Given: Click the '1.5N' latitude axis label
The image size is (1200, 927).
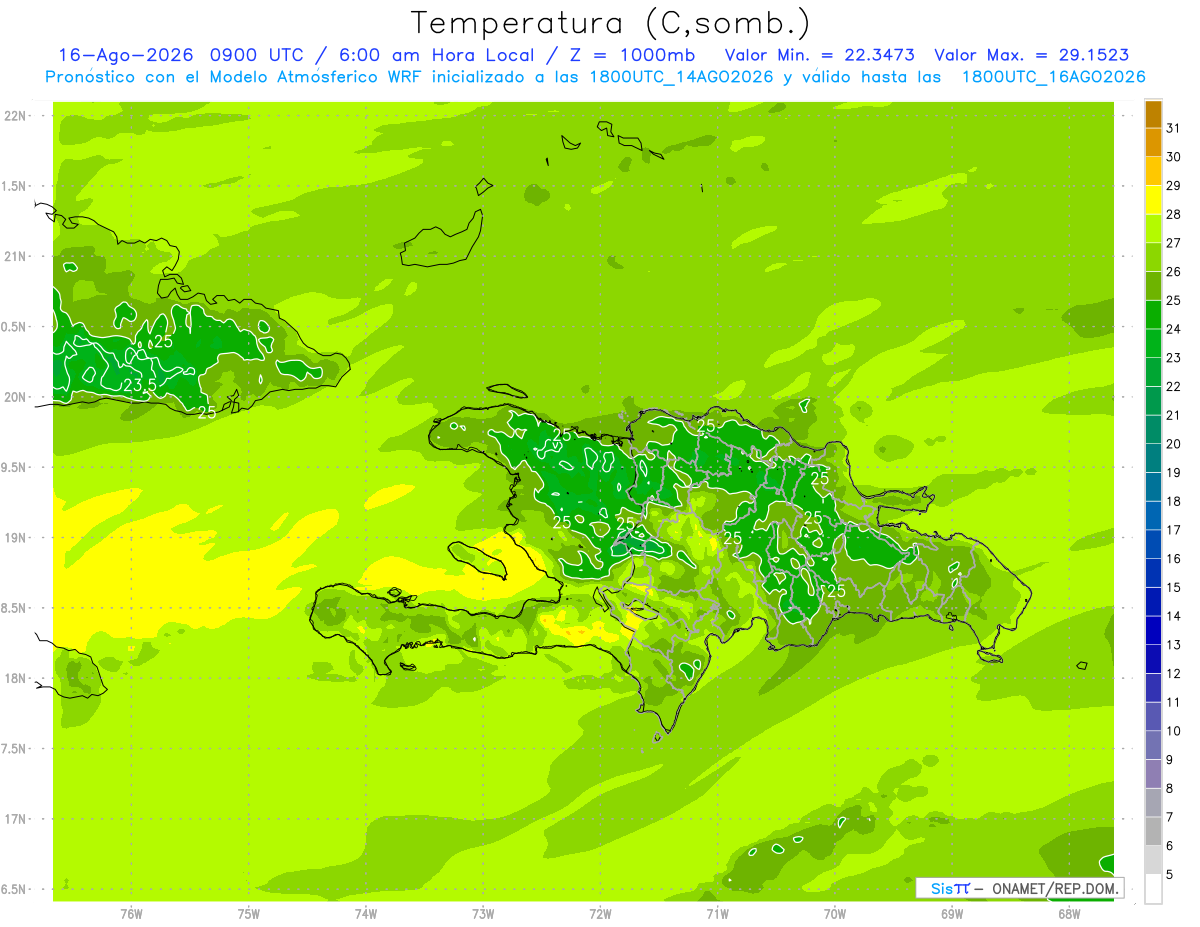Looking at the screenshot, I should 14,186.
